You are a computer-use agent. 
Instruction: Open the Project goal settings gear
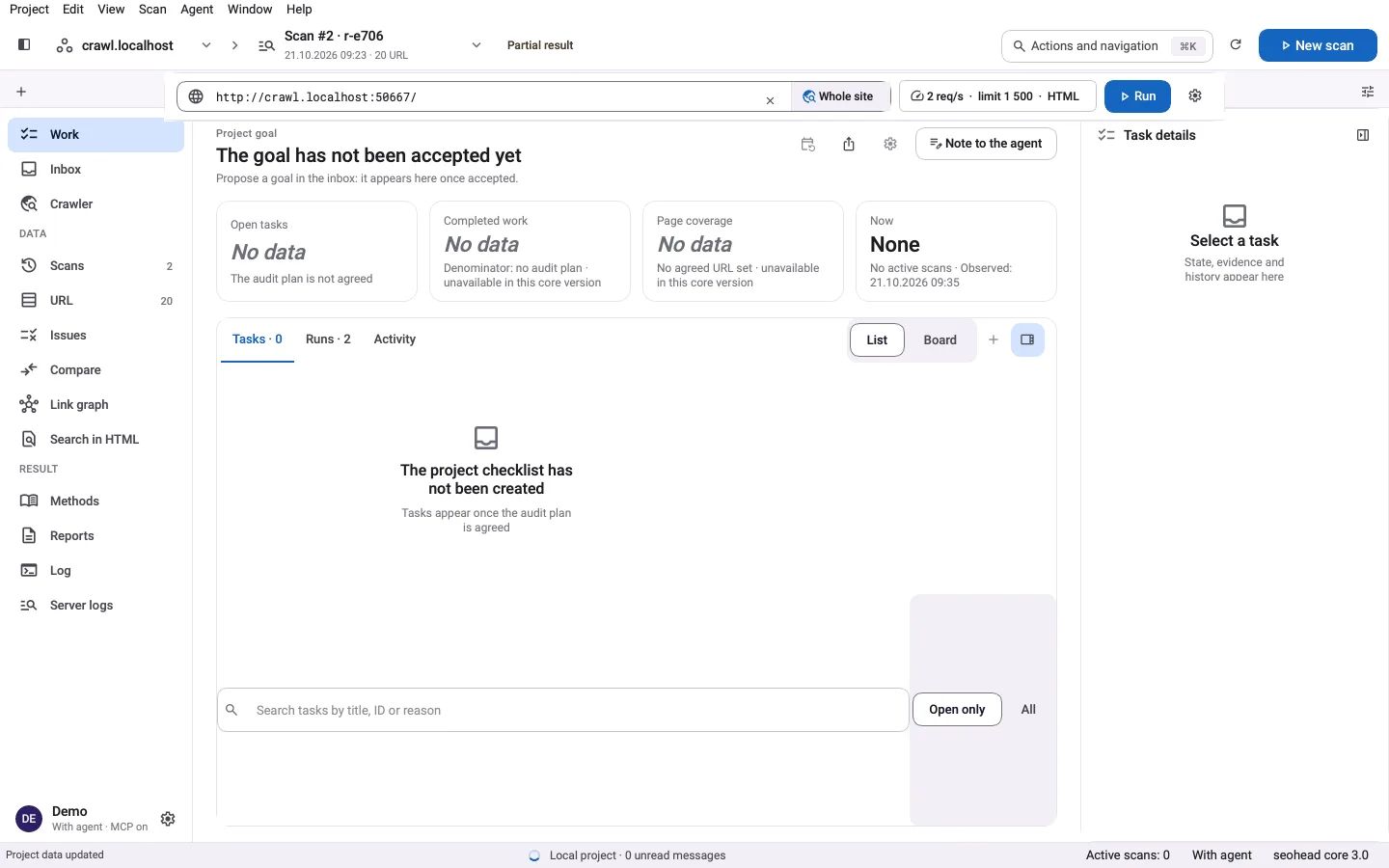(890, 144)
